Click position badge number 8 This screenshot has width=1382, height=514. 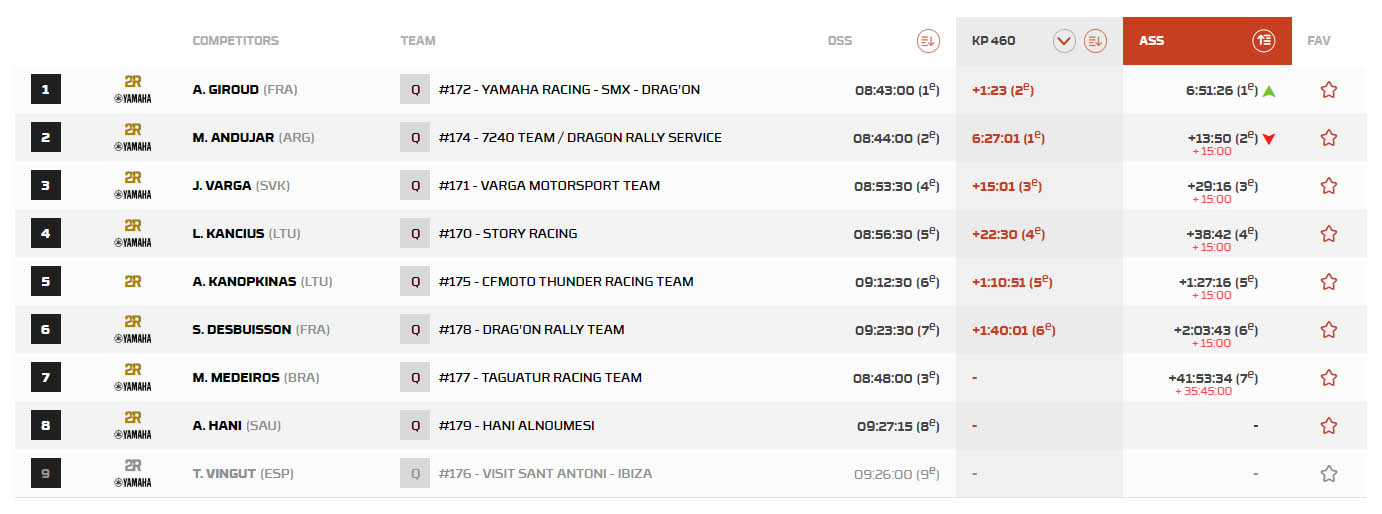45,426
